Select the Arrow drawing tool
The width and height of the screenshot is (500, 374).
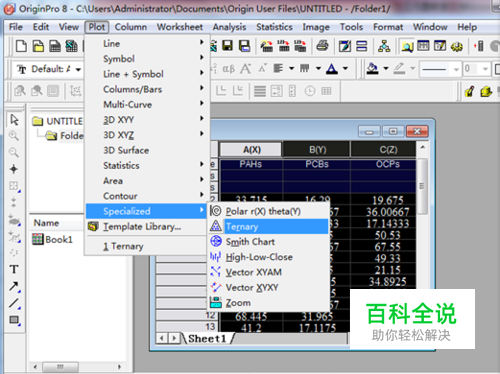click(x=14, y=286)
